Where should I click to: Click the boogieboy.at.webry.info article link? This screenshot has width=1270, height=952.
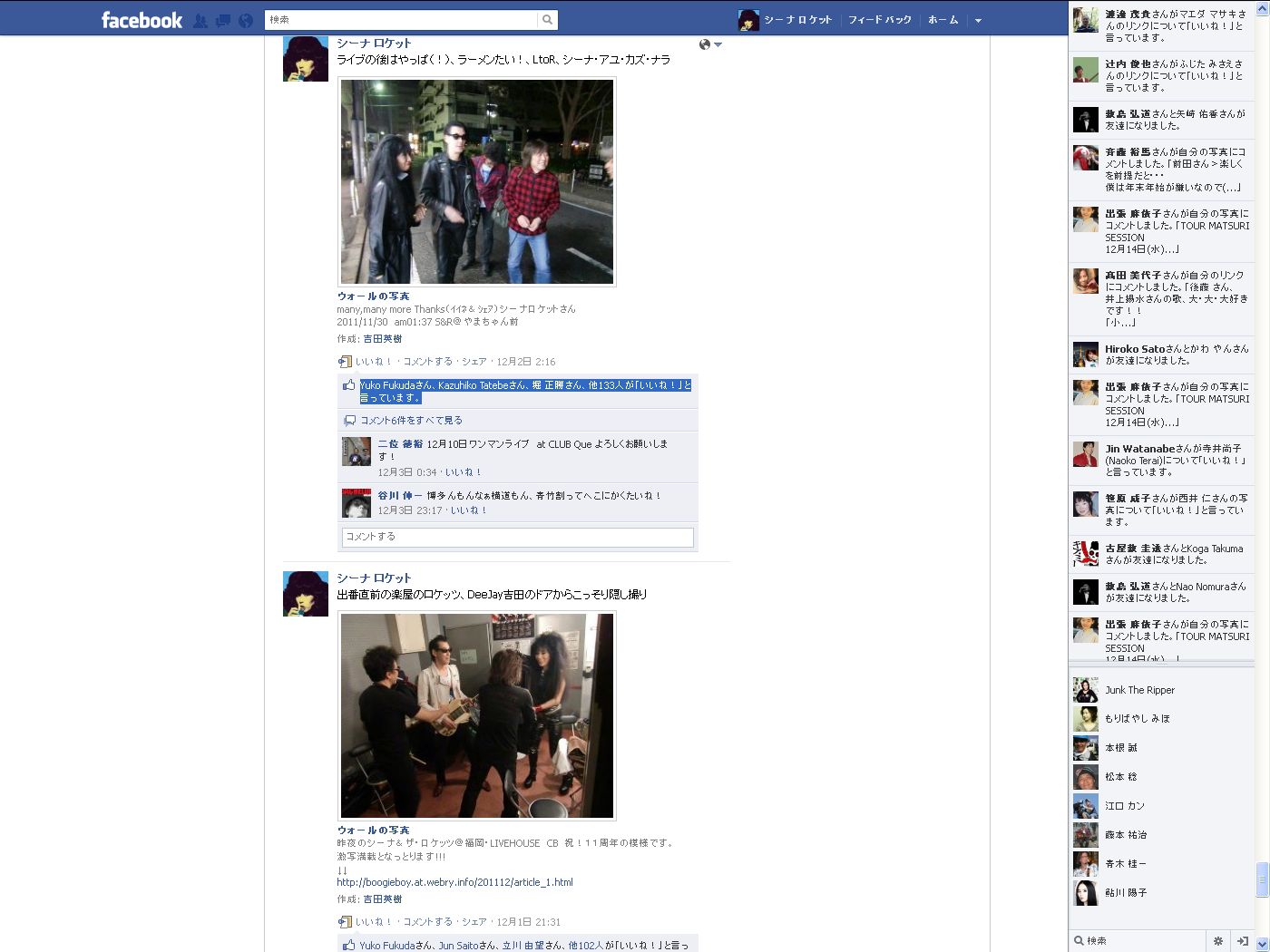point(454,882)
